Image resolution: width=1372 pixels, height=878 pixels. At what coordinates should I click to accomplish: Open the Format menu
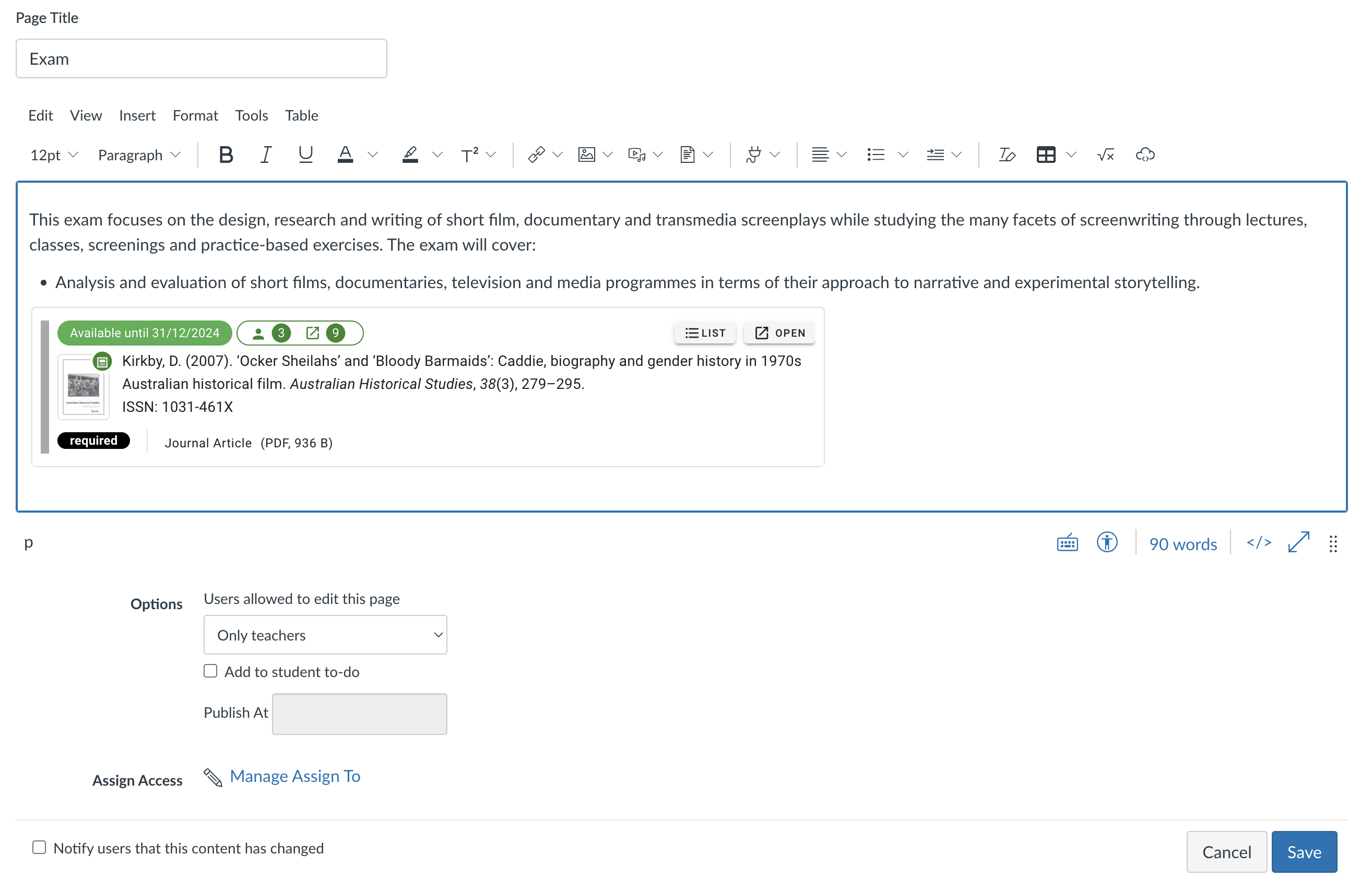tap(195, 115)
